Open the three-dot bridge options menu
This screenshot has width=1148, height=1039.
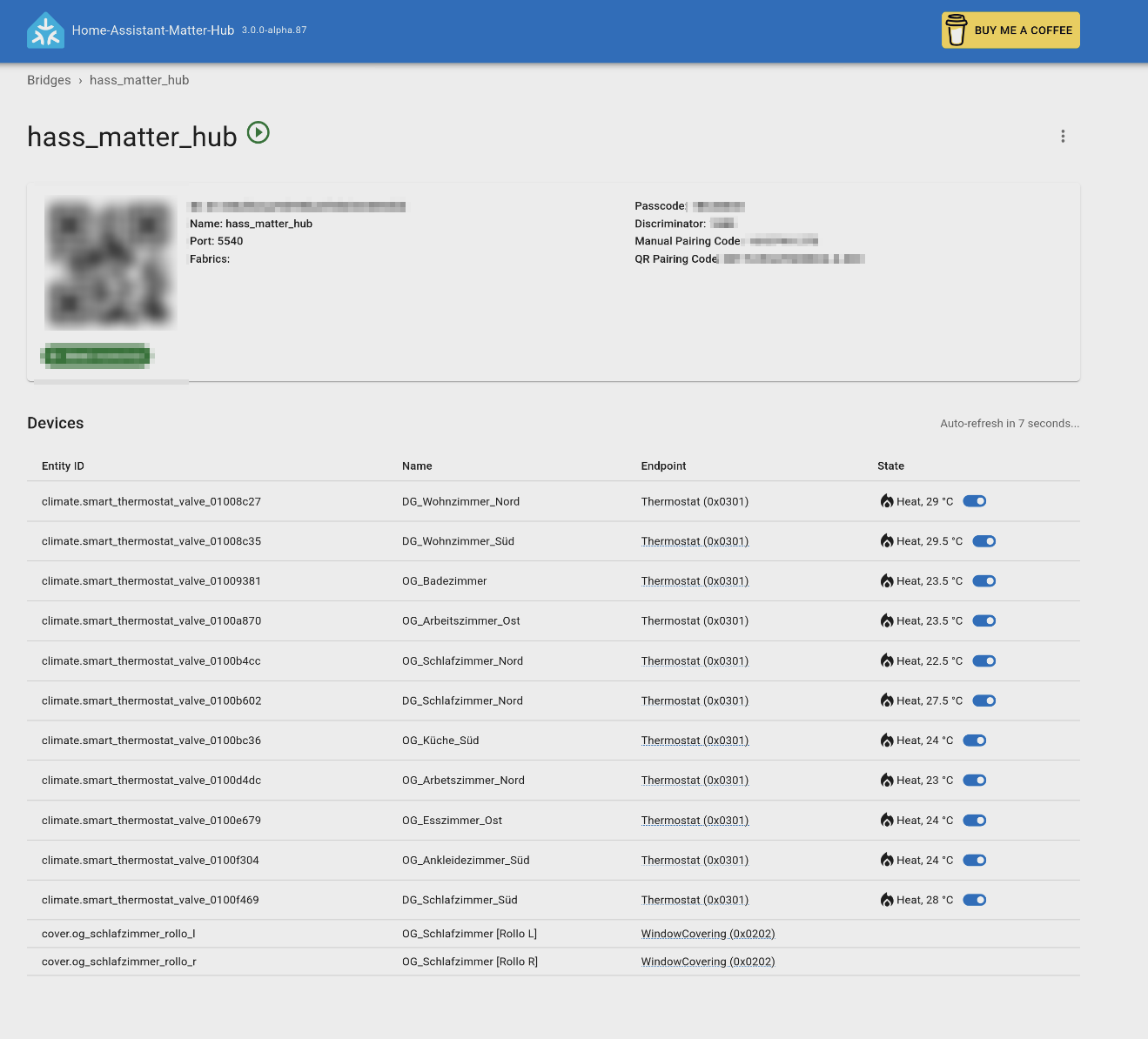pos(1063,137)
